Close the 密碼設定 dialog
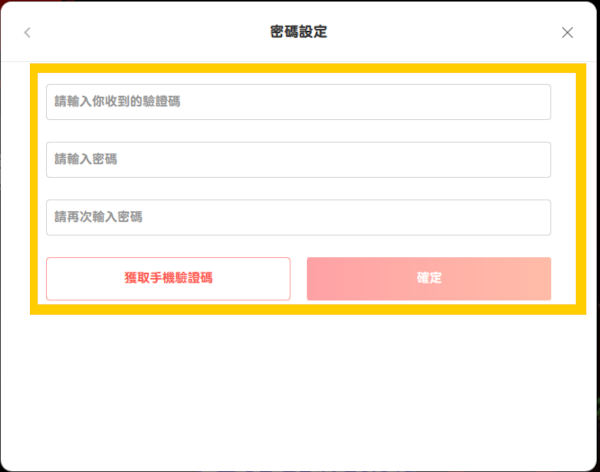This screenshot has height=472, width=600. (x=567, y=33)
